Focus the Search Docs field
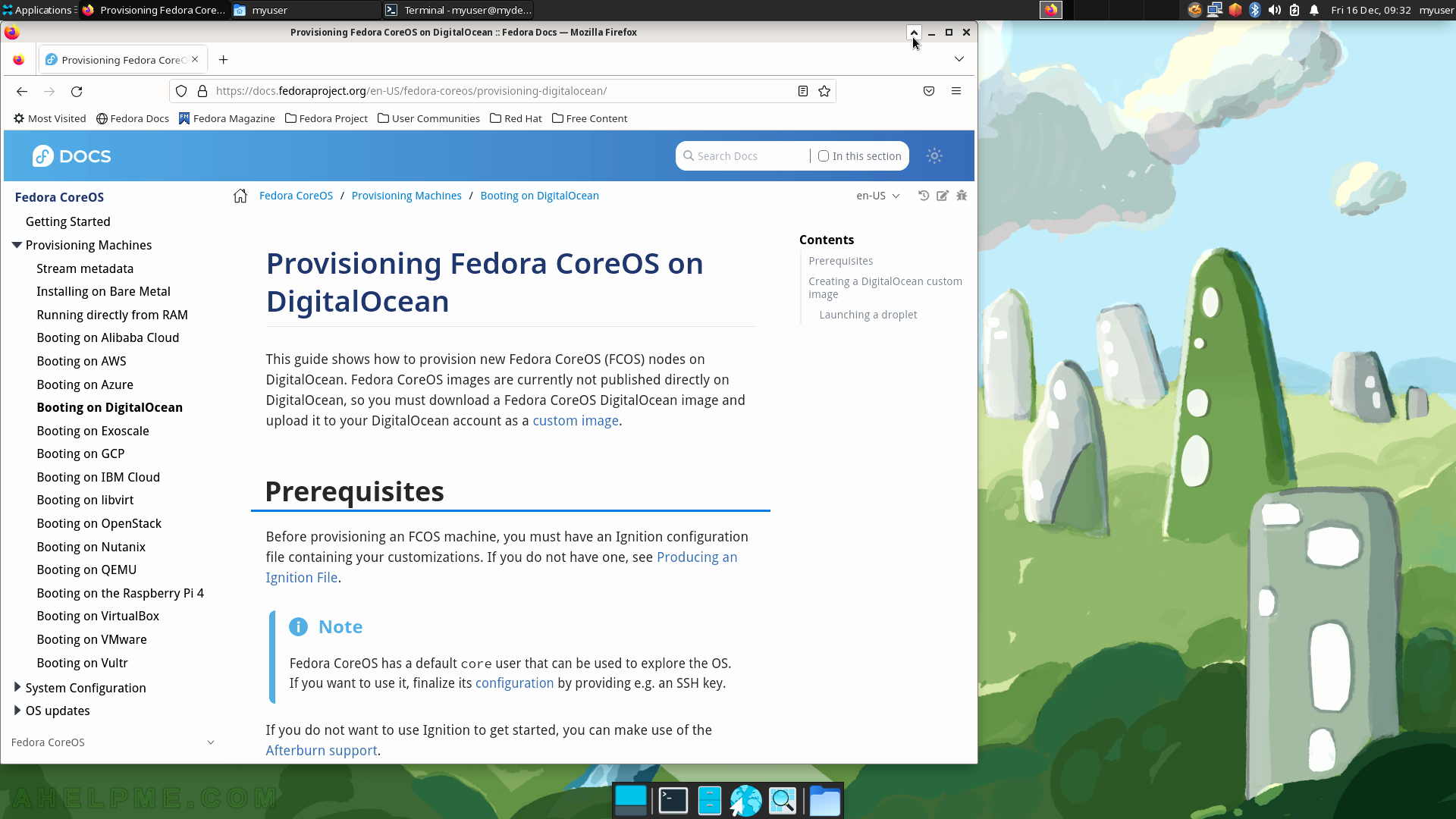This screenshot has height=819, width=1456. [x=743, y=156]
